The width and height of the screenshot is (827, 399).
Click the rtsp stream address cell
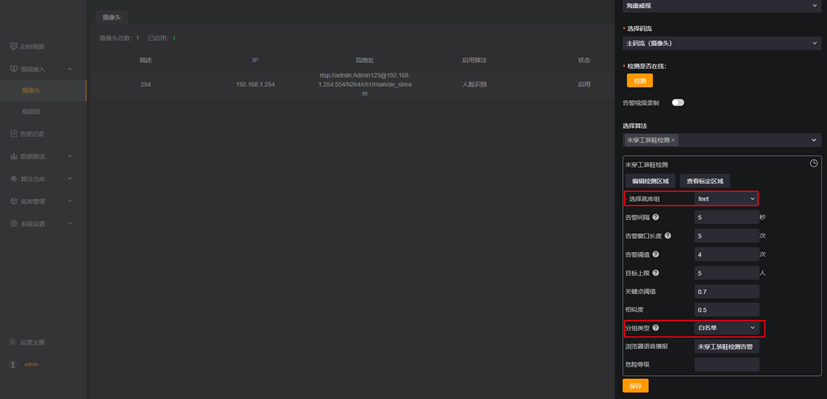[364, 84]
